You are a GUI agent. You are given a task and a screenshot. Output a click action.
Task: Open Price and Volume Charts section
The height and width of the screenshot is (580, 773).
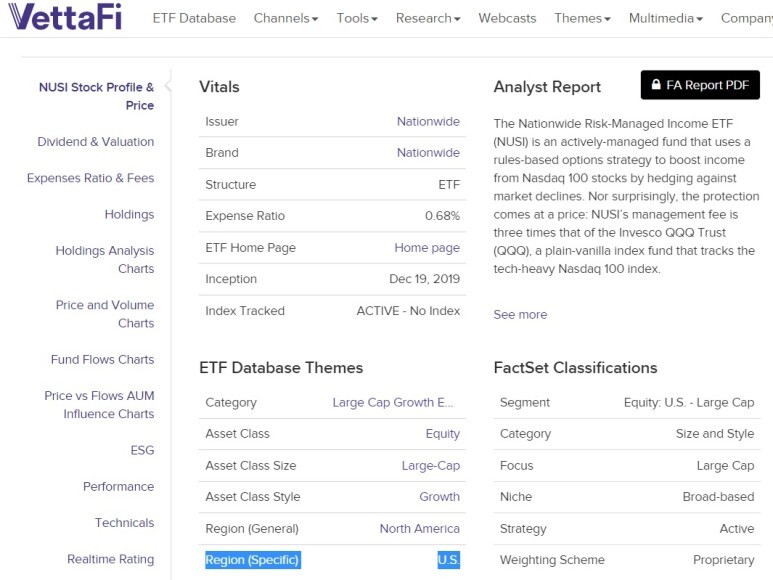(x=105, y=314)
